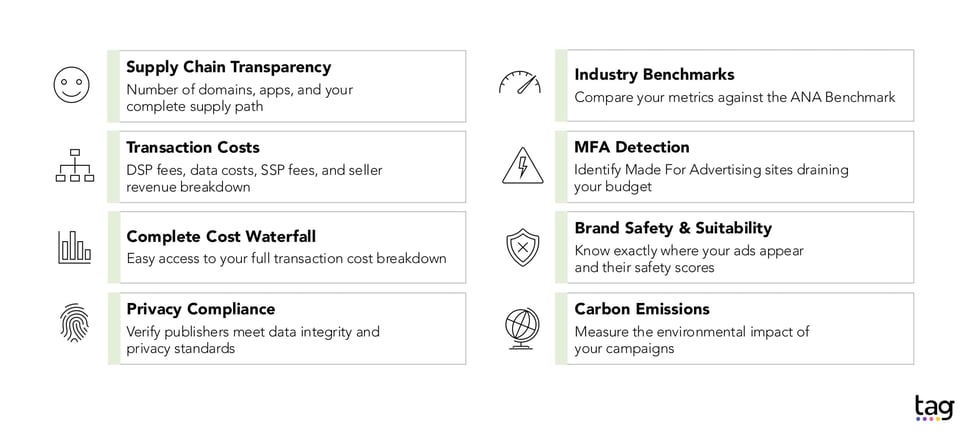Click the Made For Advertising sites description
Image resolution: width=973 pixels, height=440 pixels.
711,178
